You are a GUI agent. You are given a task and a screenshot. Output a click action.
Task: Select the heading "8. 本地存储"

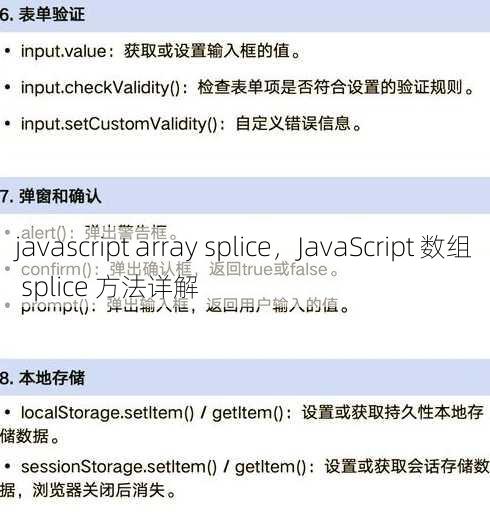[42, 378]
